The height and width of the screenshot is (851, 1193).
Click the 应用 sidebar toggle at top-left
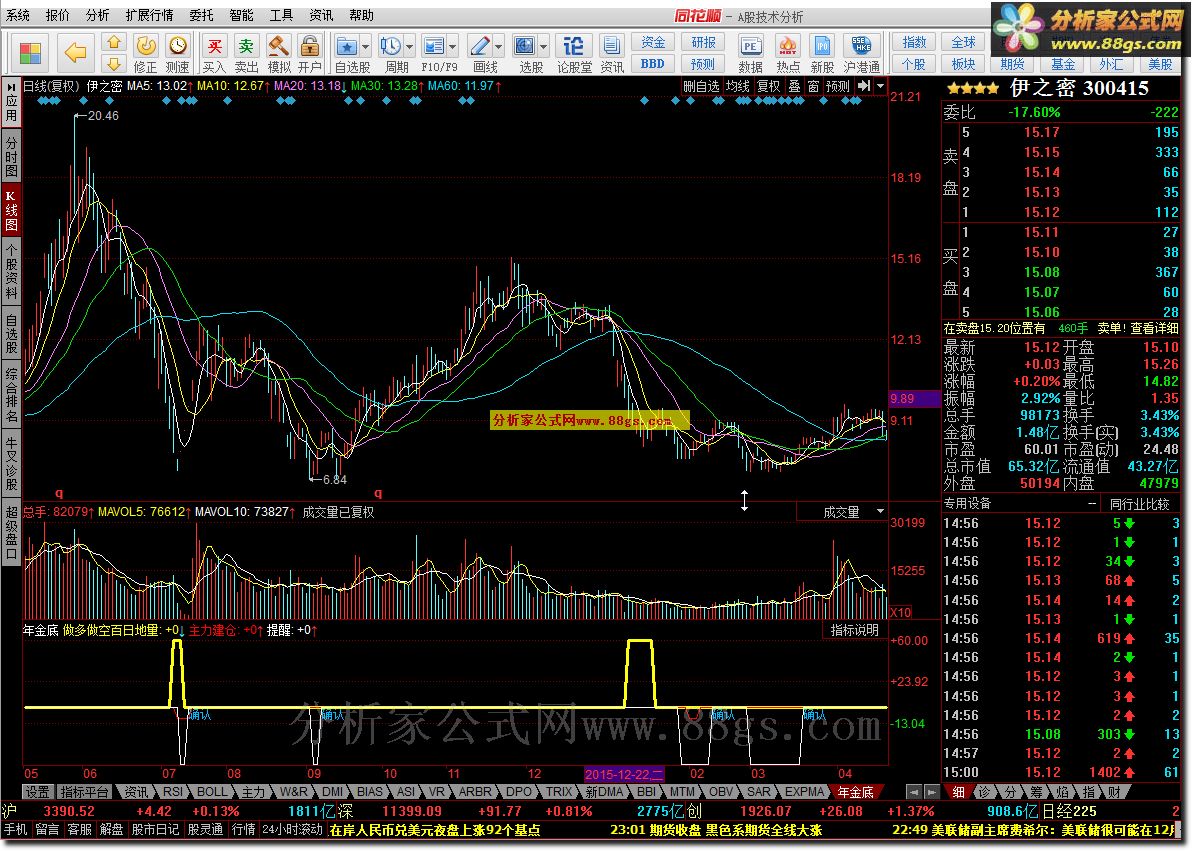point(11,102)
